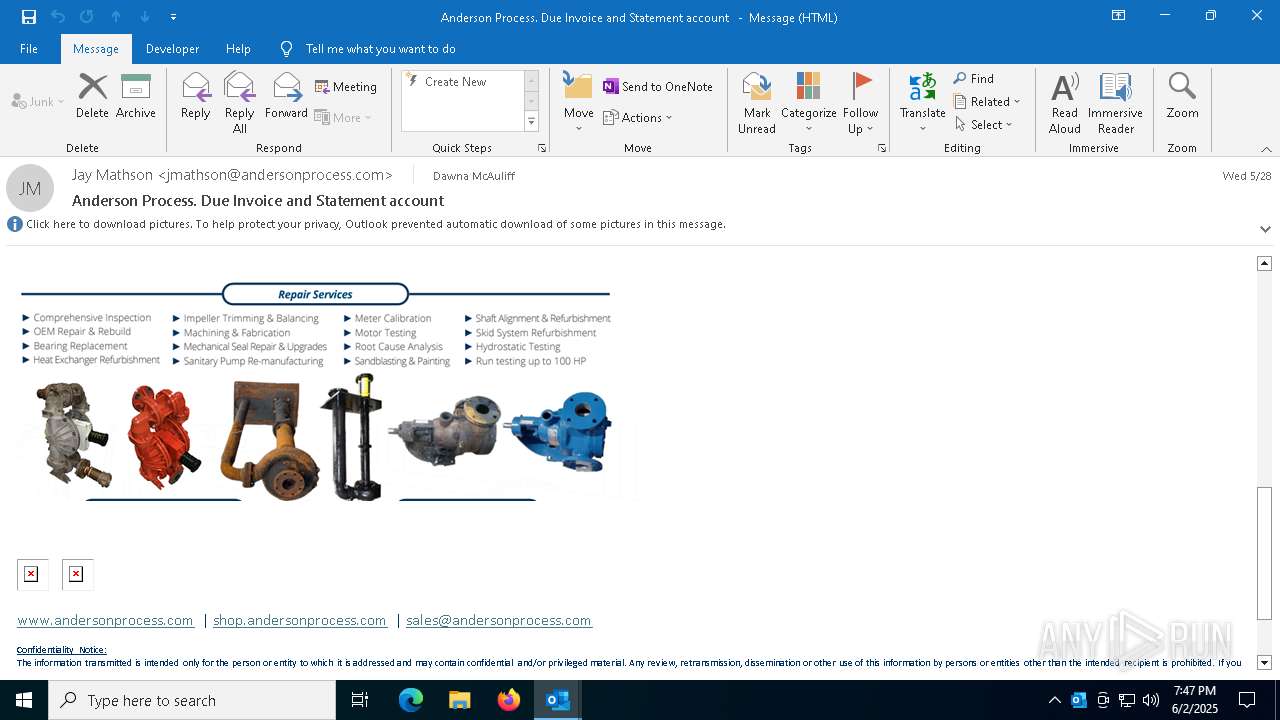Choose Reply All
Screen dimensions: 1280x720
coord(240,103)
